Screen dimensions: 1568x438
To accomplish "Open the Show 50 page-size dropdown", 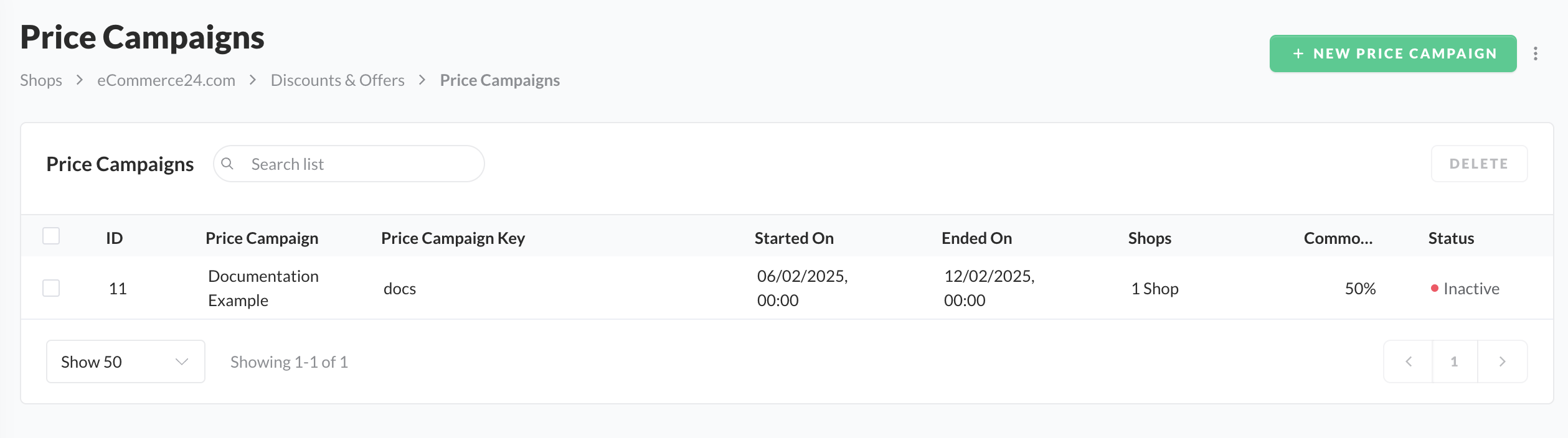I will click(125, 361).
